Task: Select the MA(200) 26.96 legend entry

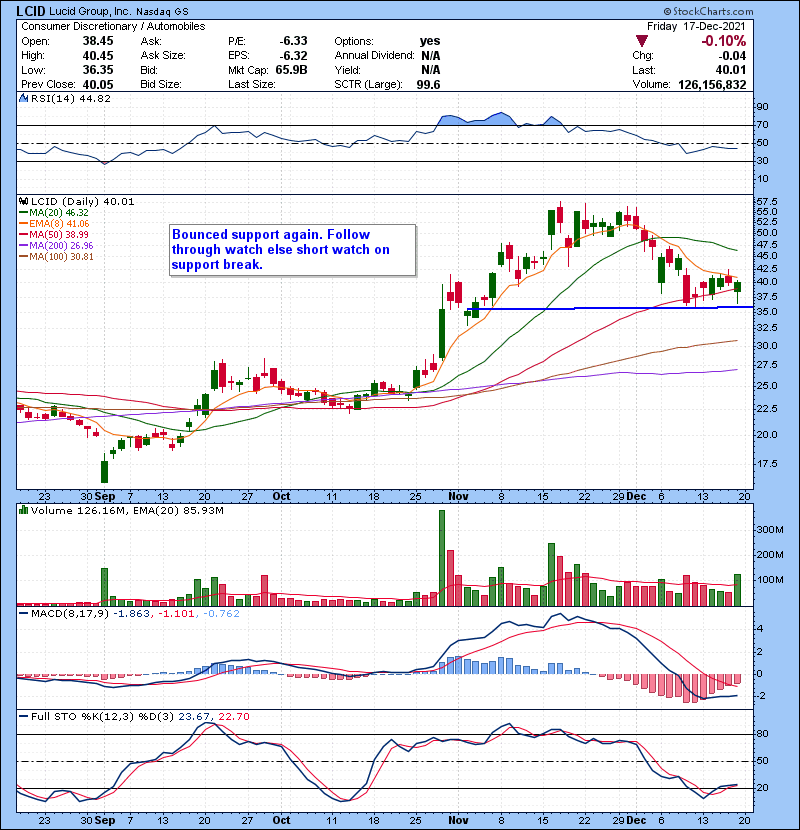Action: click(x=56, y=246)
